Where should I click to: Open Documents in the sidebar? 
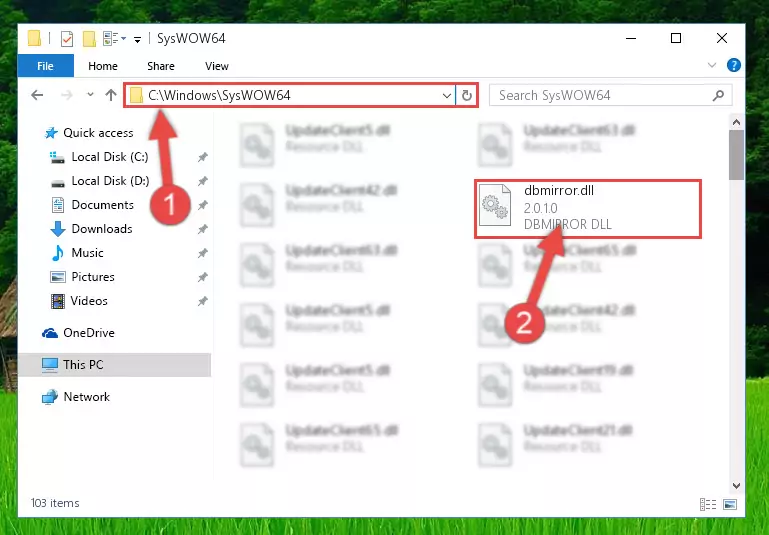[102, 205]
